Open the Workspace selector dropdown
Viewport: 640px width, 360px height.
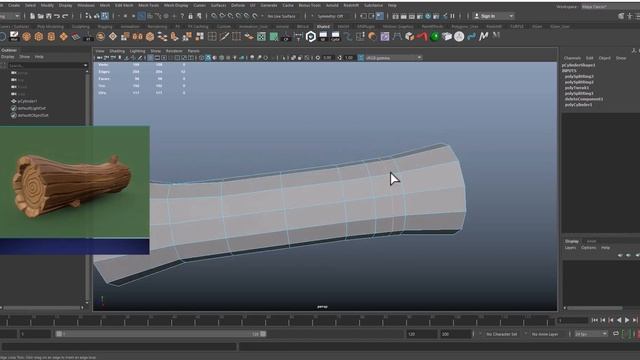tap(610, 7)
